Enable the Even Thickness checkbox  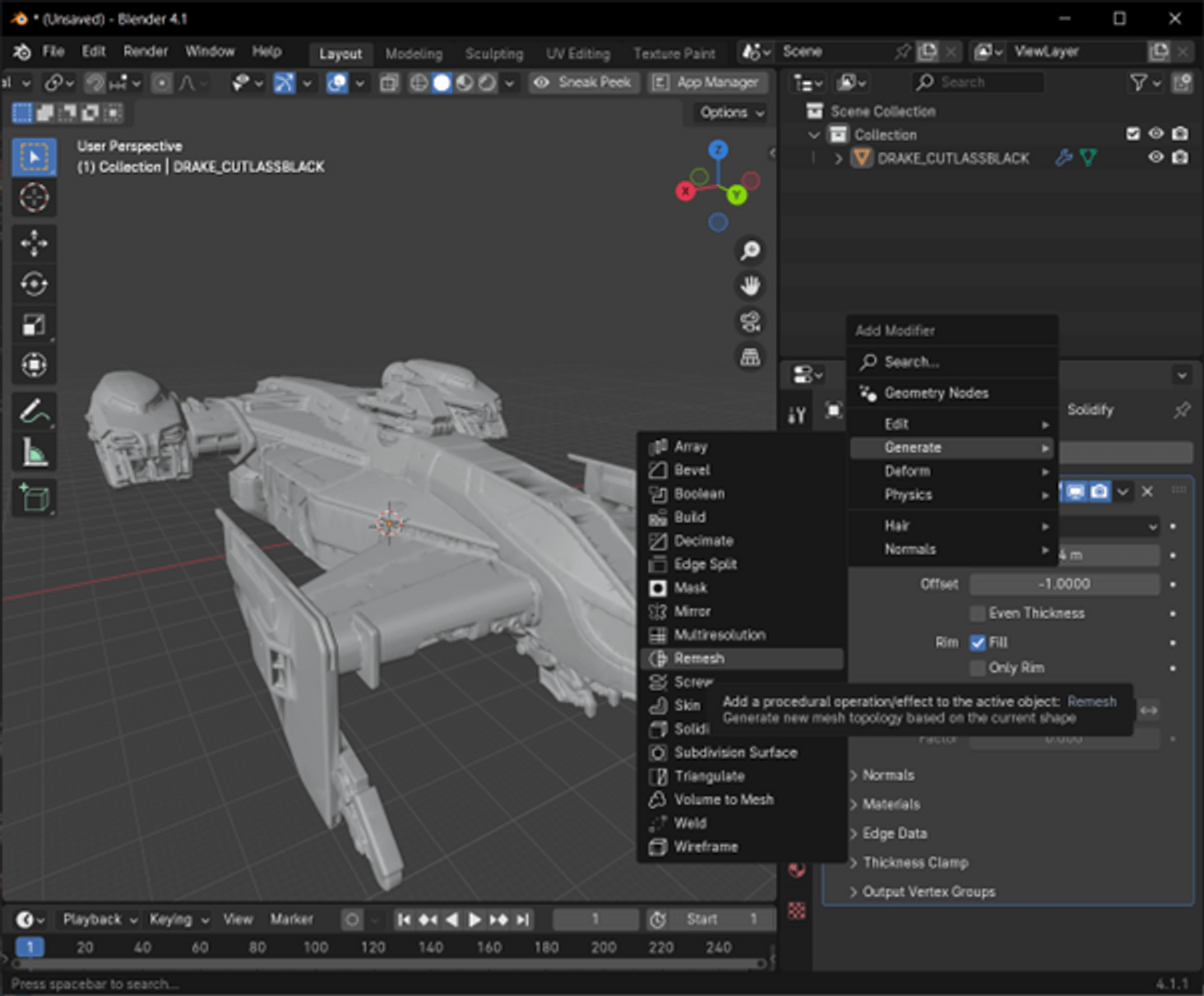click(977, 613)
